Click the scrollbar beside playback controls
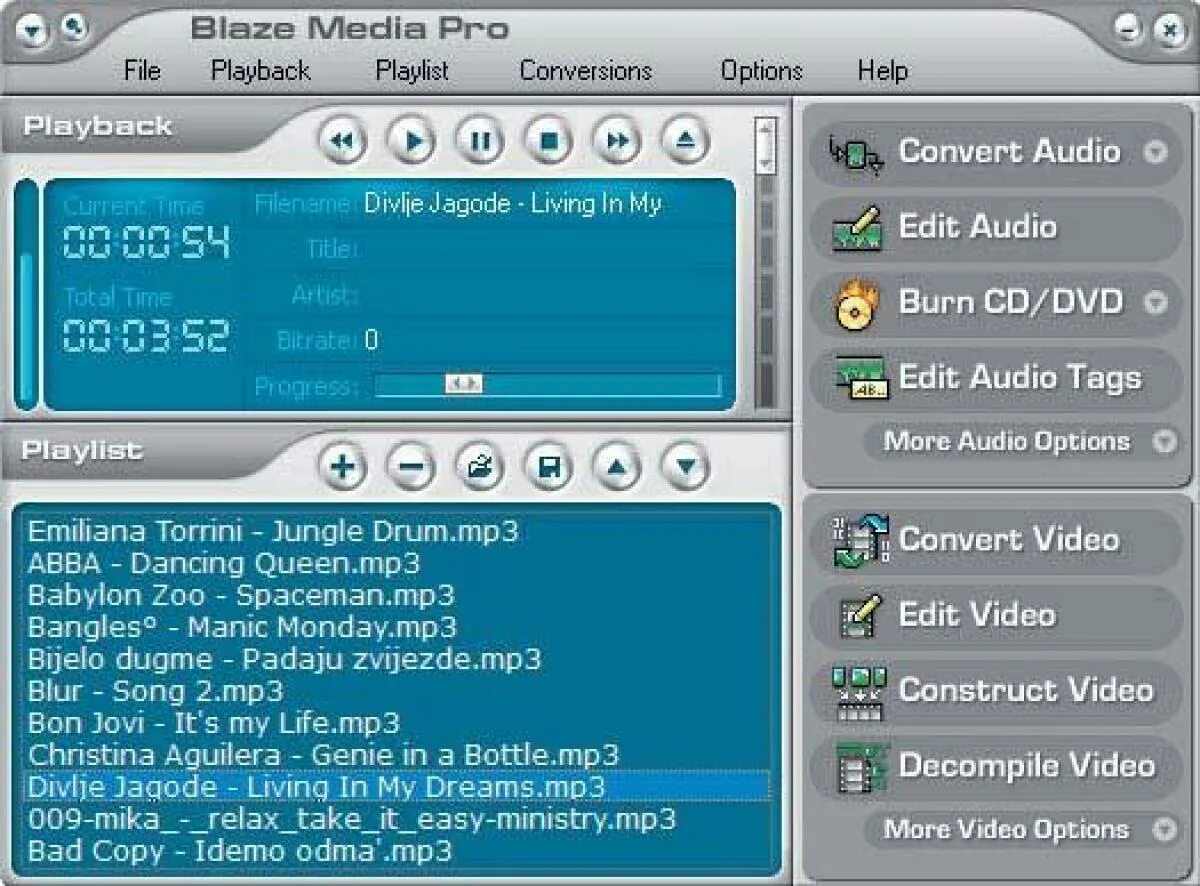The width and height of the screenshot is (1200, 886). coord(765,145)
